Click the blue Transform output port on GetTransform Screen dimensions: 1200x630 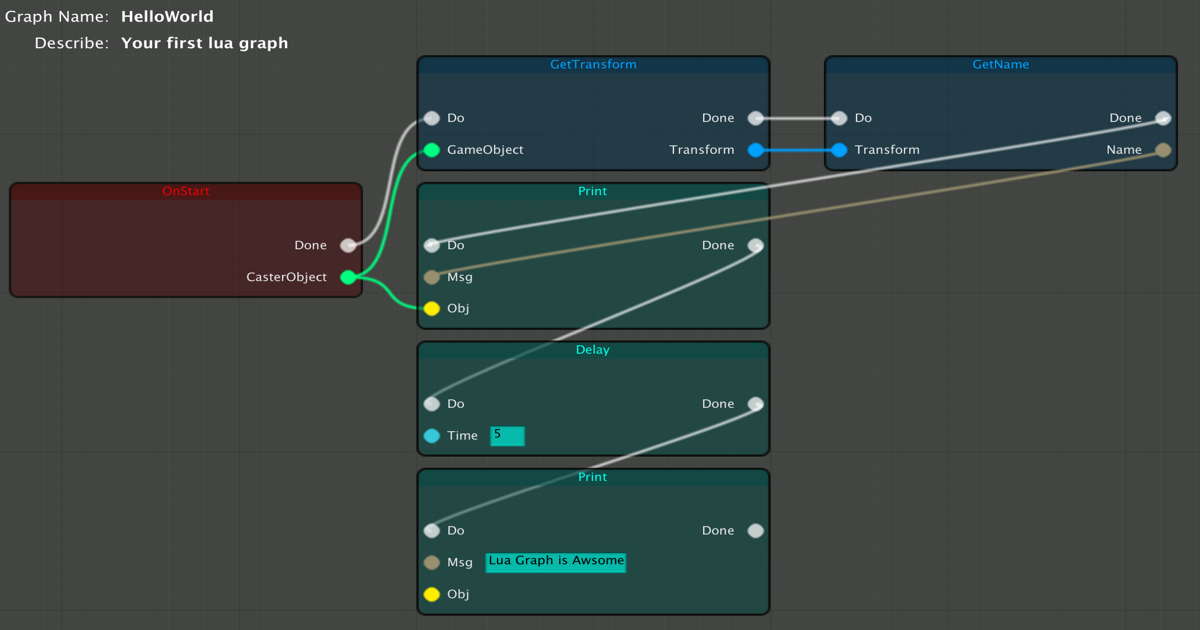[x=756, y=150]
